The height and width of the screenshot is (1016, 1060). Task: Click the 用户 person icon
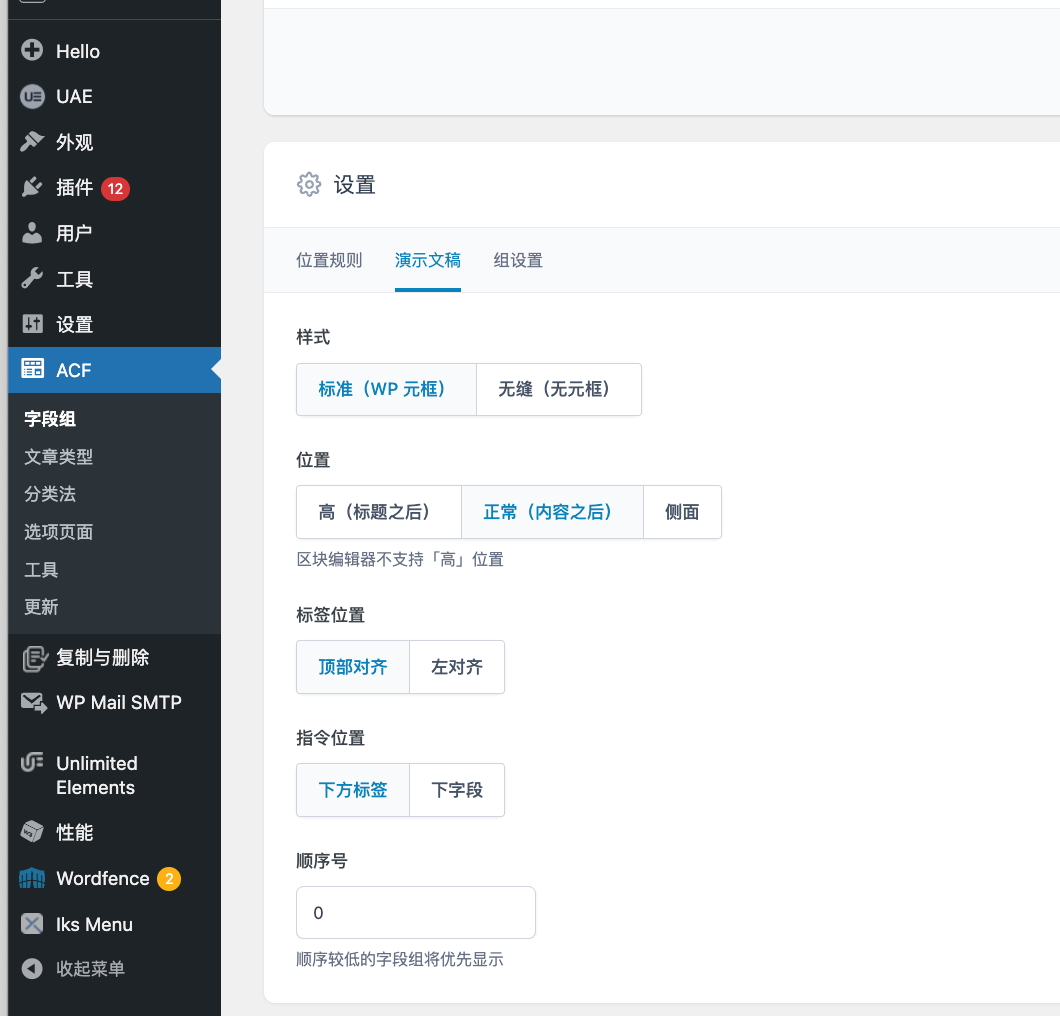click(32, 233)
